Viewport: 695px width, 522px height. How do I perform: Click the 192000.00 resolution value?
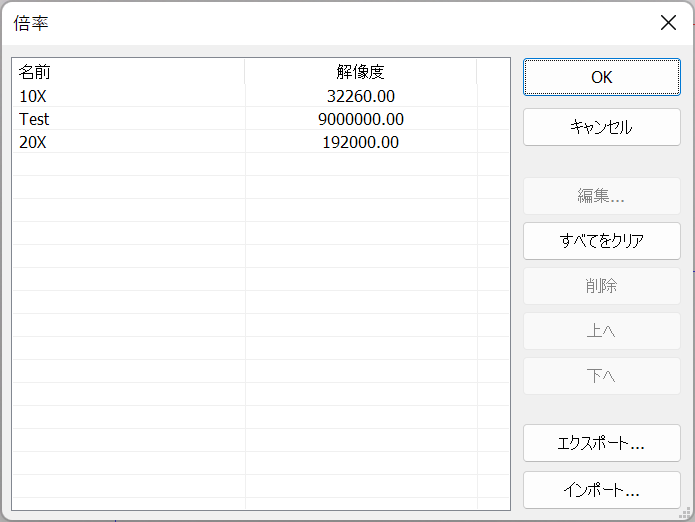point(361,142)
